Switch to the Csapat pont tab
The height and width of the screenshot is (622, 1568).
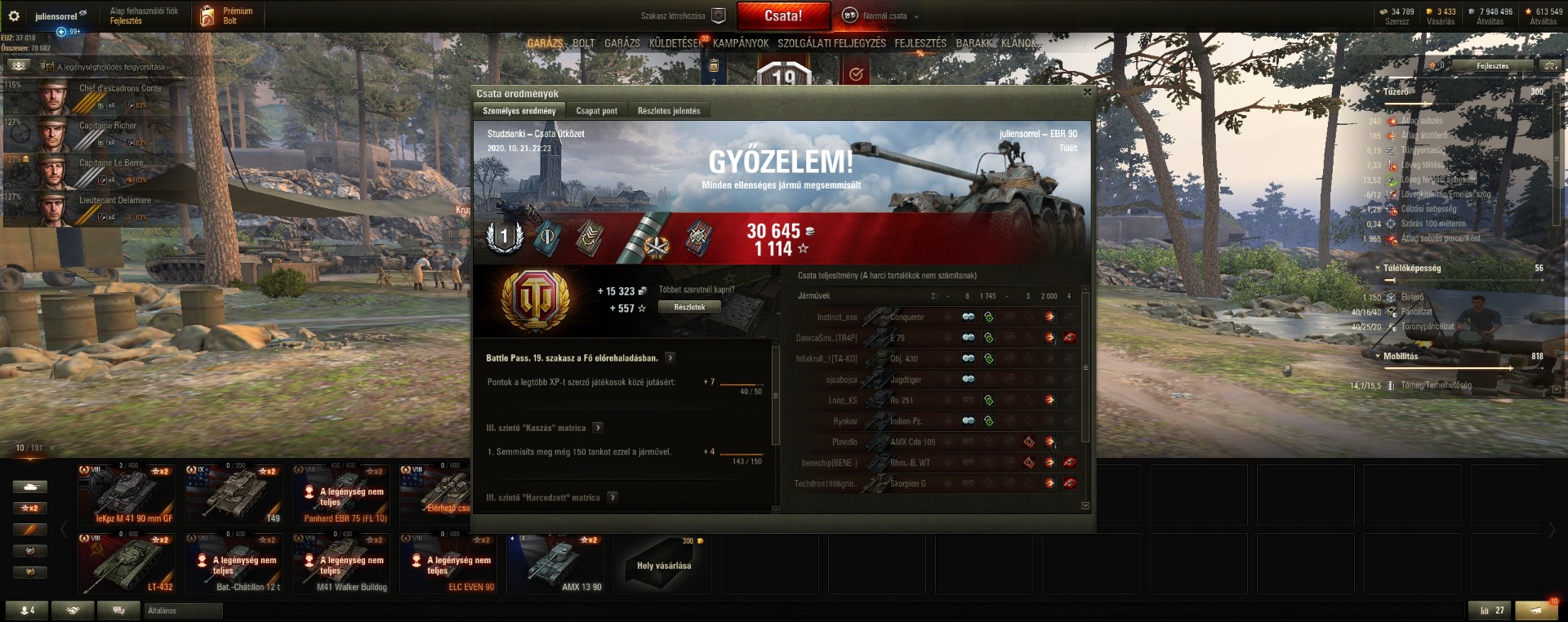(x=596, y=111)
